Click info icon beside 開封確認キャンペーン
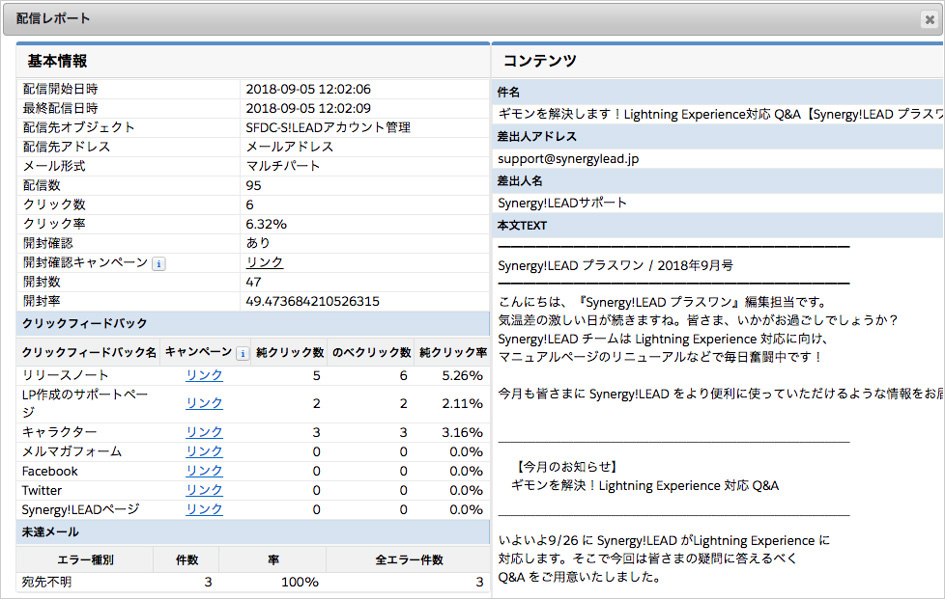 pos(159,263)
